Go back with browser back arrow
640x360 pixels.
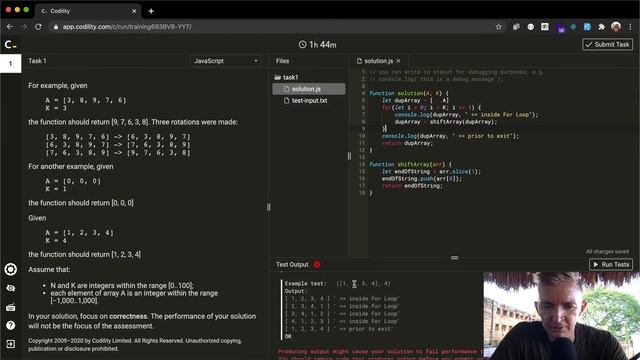(x=10, y=27)
